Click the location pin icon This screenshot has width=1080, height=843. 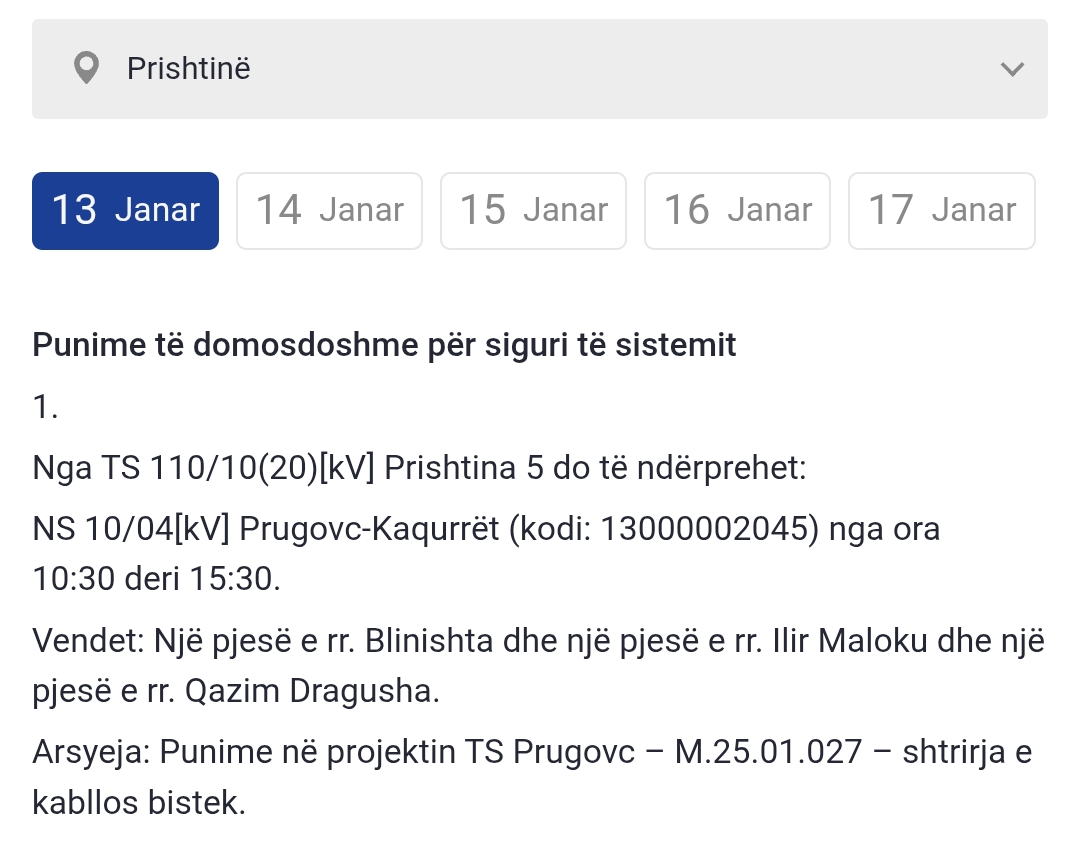tap(87, 69)
